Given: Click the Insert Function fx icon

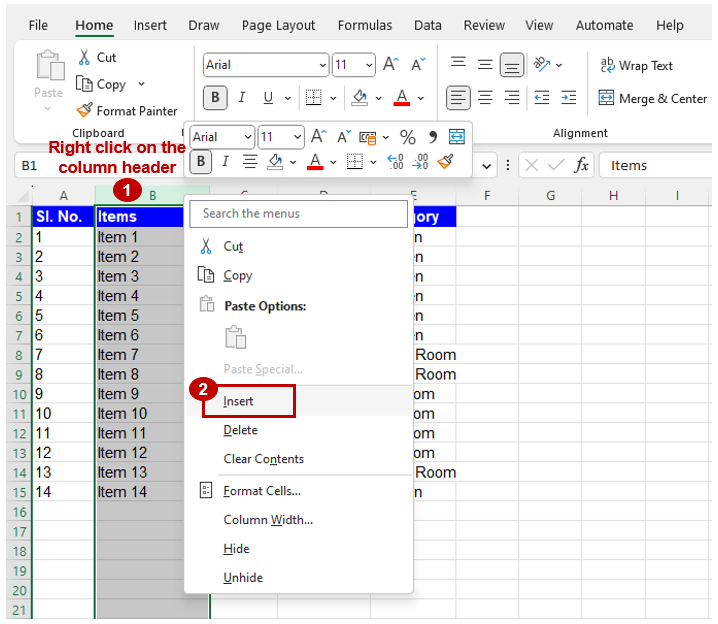Looking at the screenshot, I should 582,165.
